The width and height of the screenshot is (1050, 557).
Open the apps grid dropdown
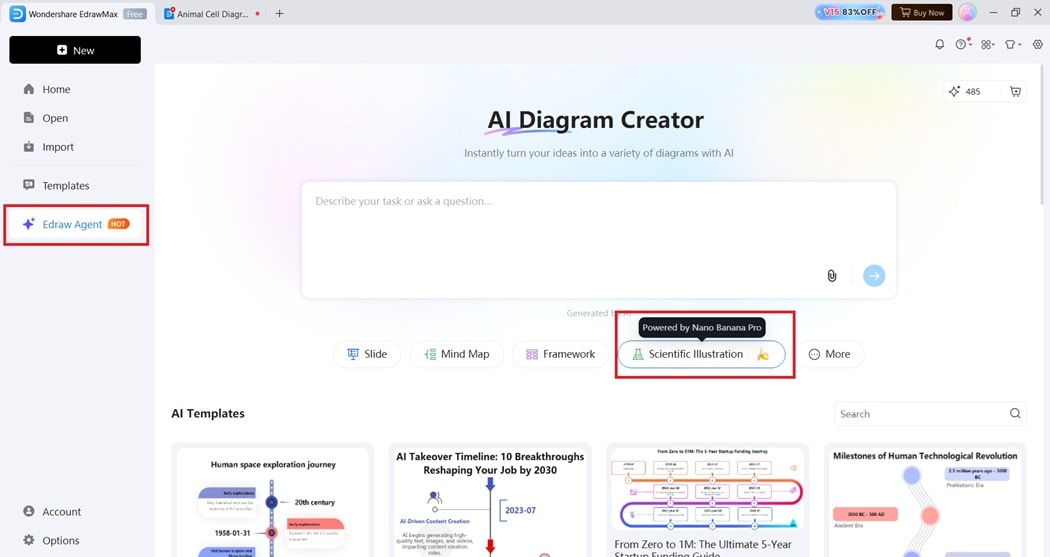click(988, 44)
